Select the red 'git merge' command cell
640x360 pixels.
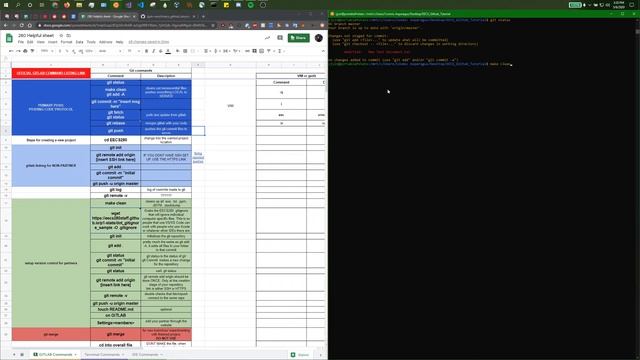[x=116, y=334]
